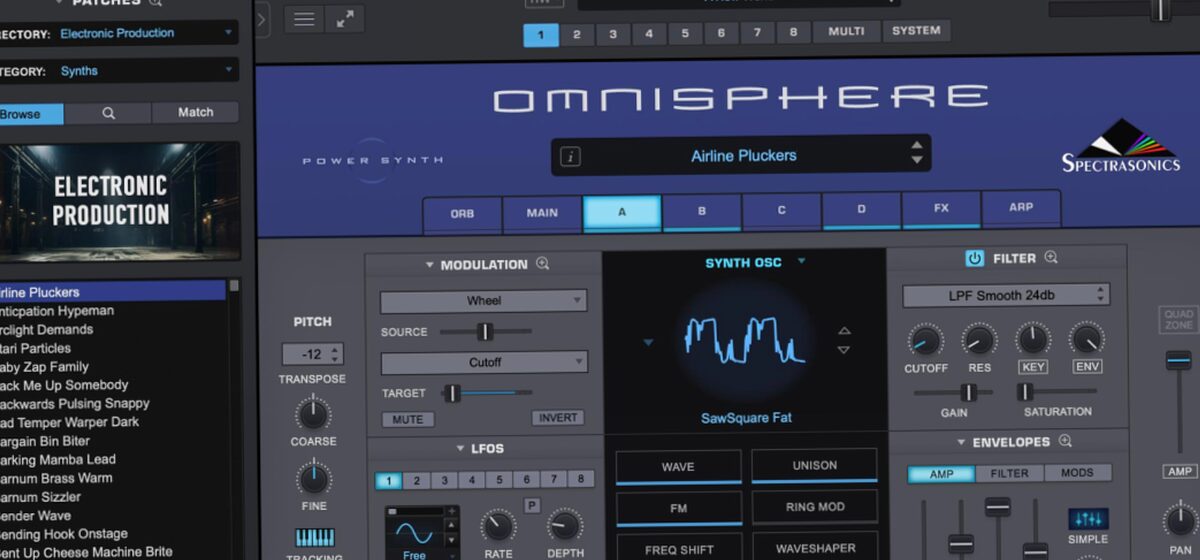Adjust the Pan knob
This screenshot has height=560, width=1200.
point(1179,521)
